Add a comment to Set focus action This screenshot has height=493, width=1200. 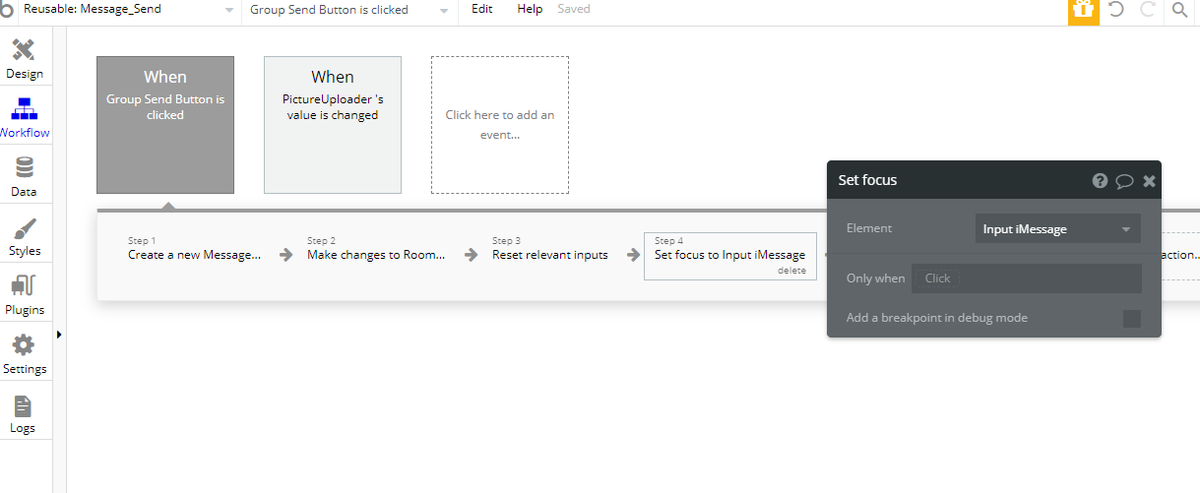1124,181
